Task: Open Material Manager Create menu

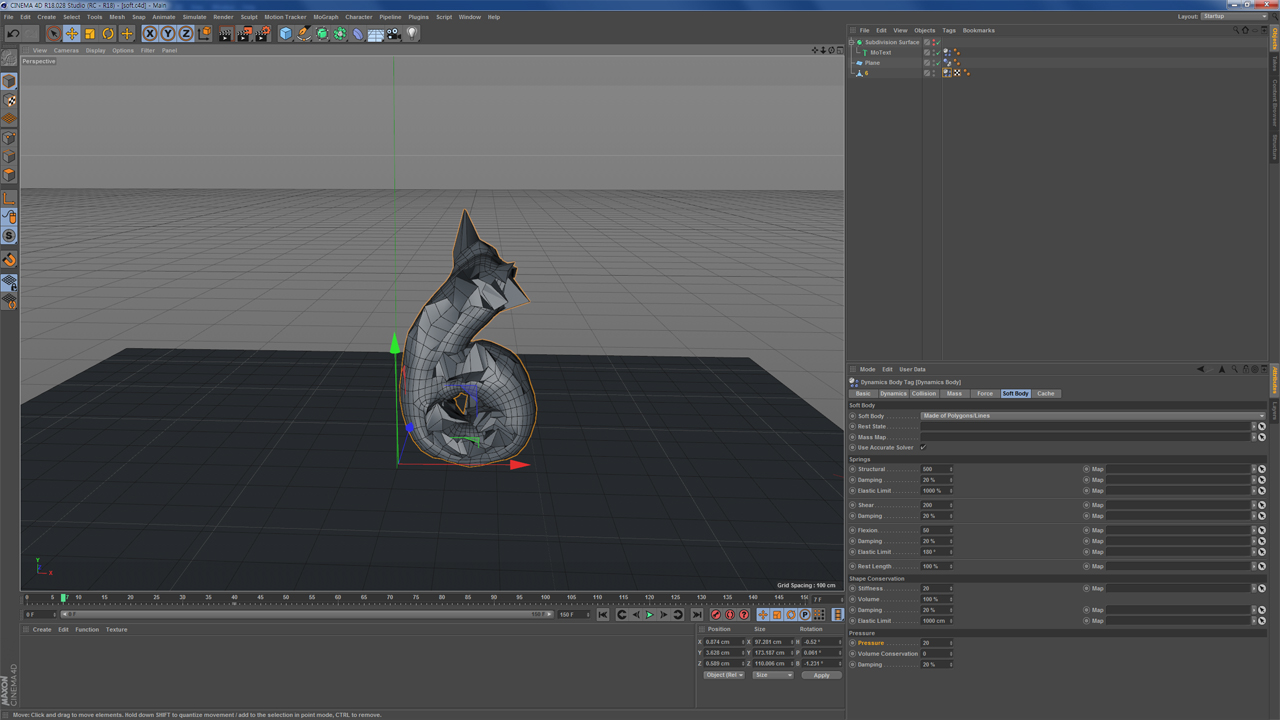Action: click(42, 630)
